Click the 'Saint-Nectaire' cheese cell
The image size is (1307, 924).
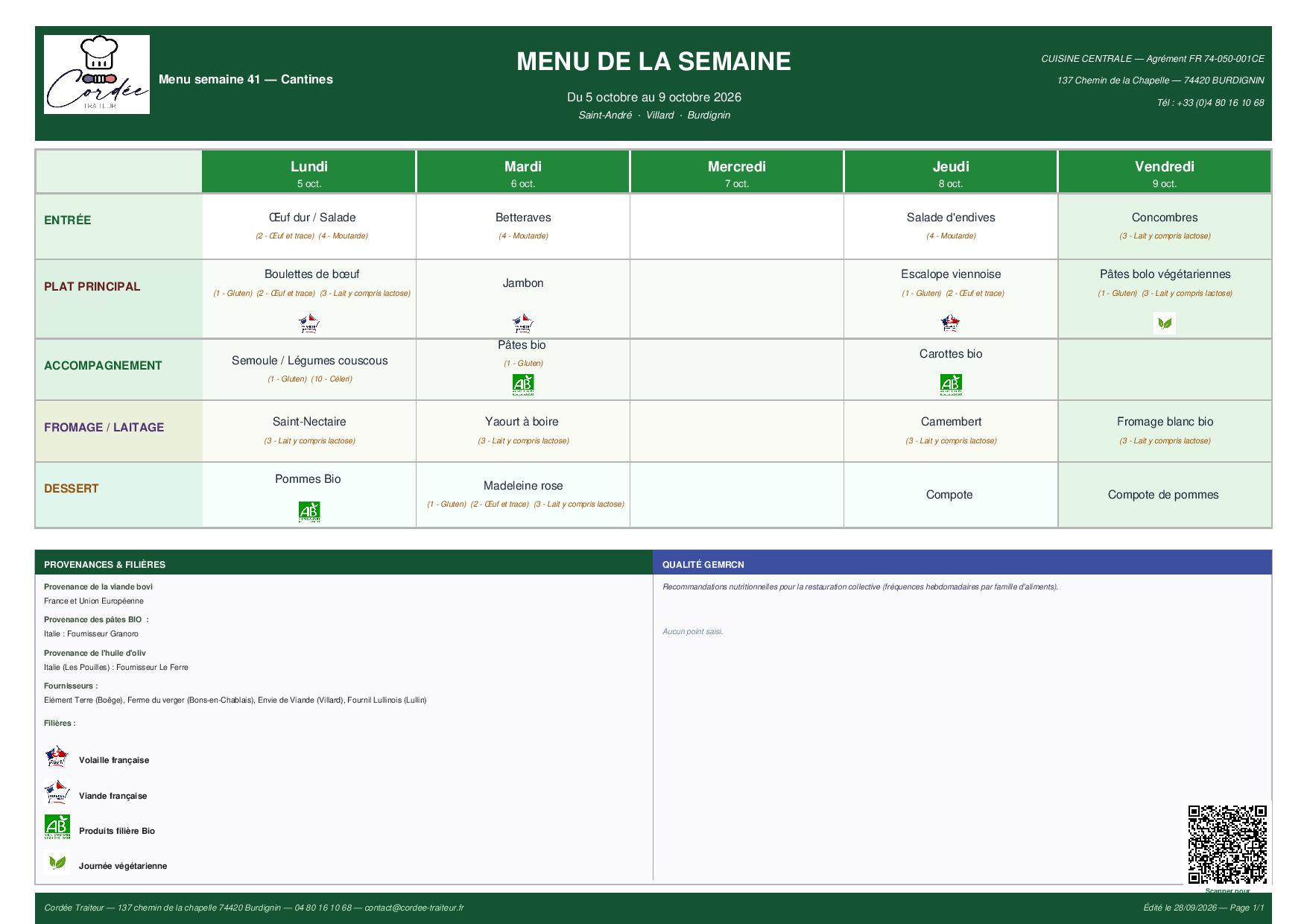coord(309,431)
